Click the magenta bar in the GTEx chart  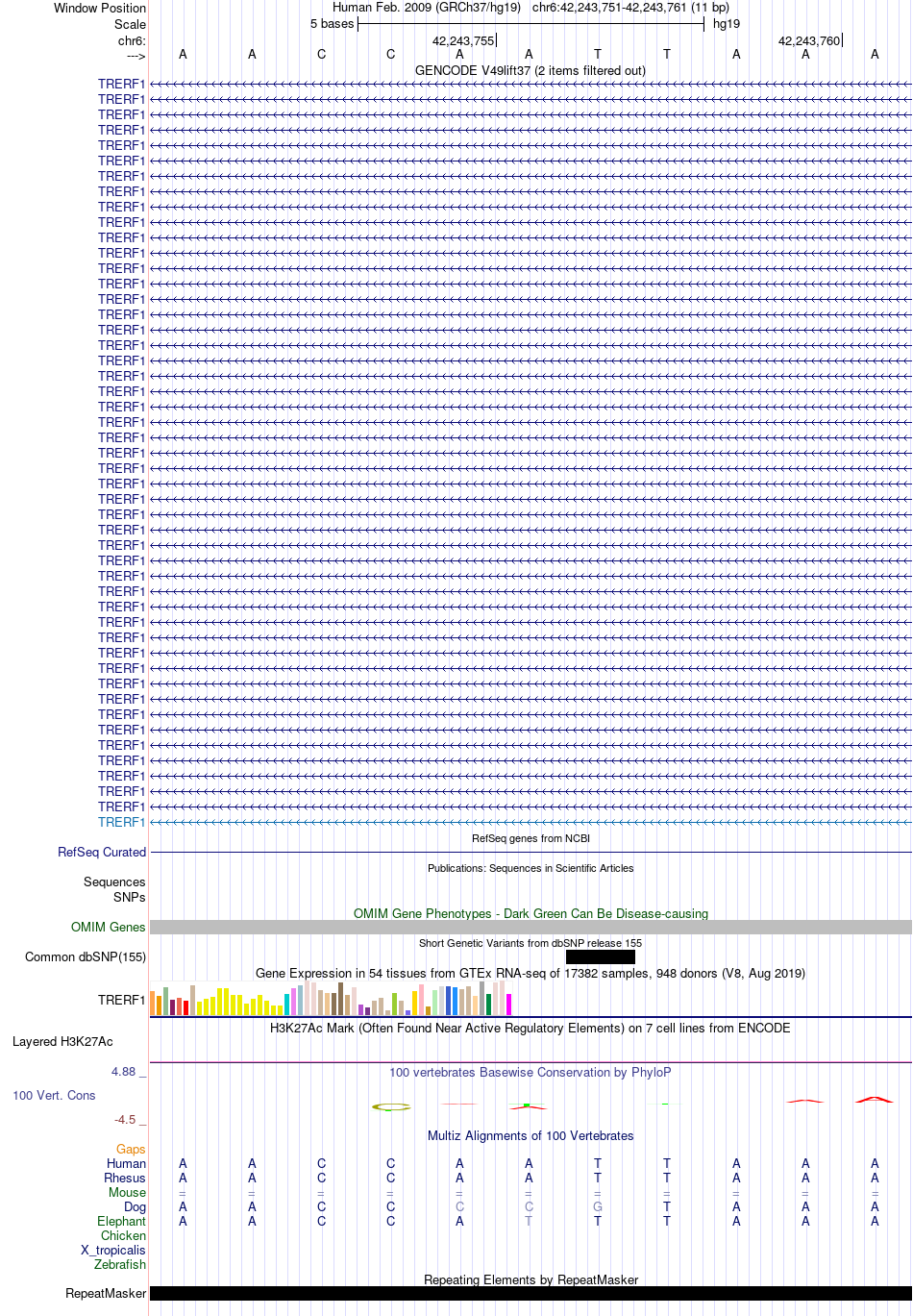point(508,1005)
